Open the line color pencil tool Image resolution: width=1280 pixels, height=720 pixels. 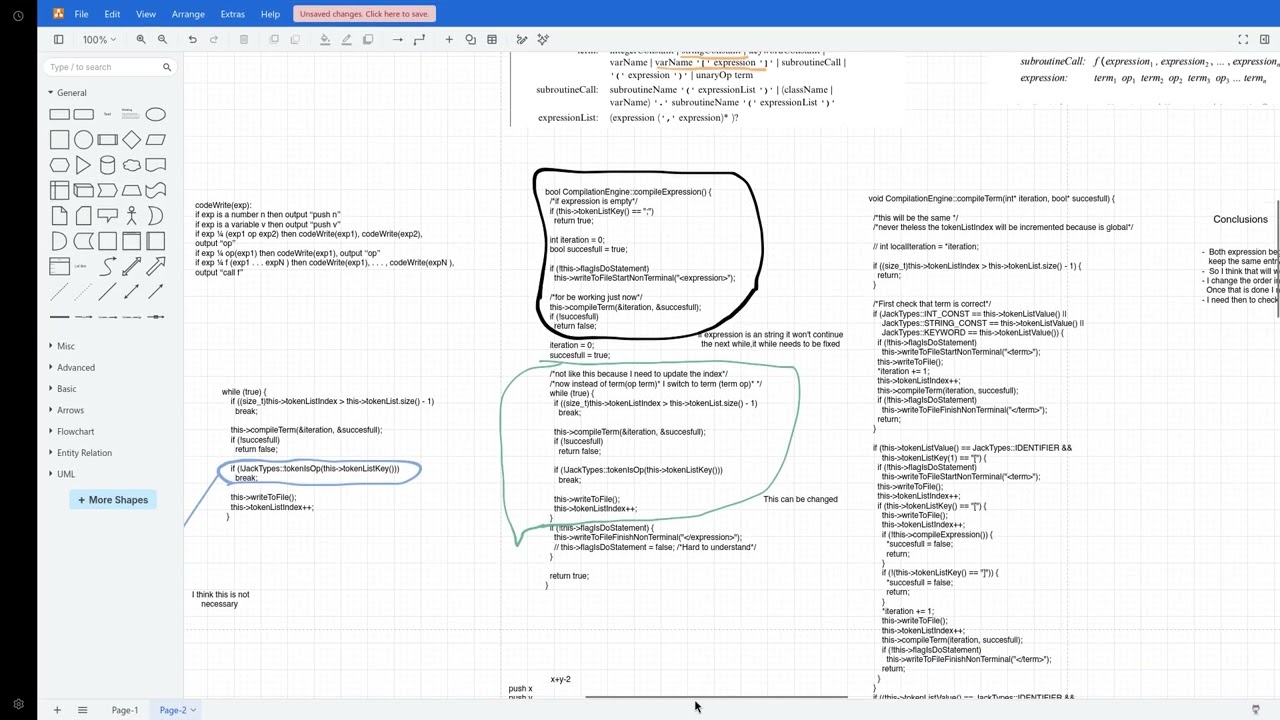346,39
